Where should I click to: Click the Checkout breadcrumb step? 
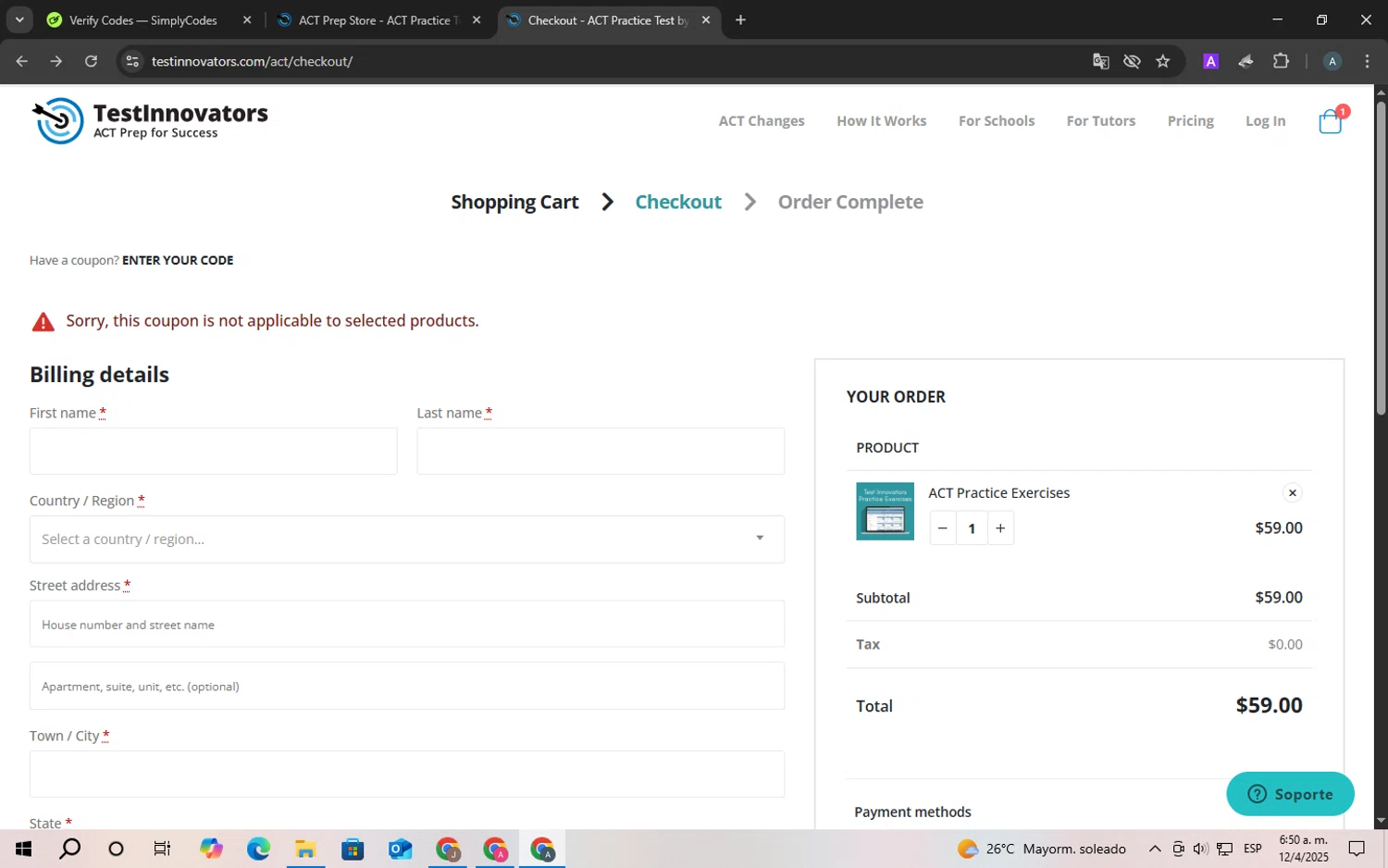tap(678, 202)
